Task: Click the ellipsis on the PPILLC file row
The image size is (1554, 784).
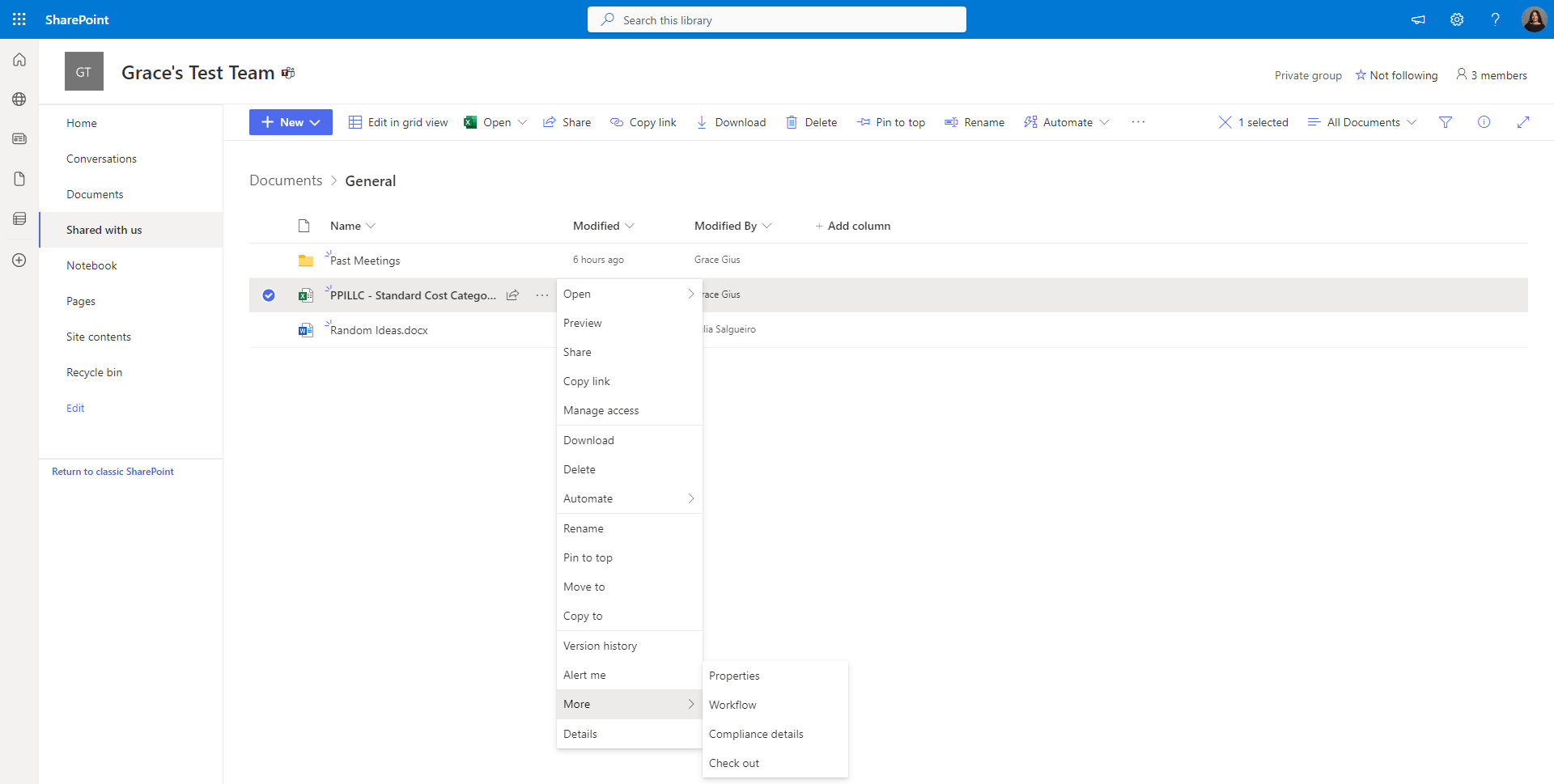Action: (542, 295)
